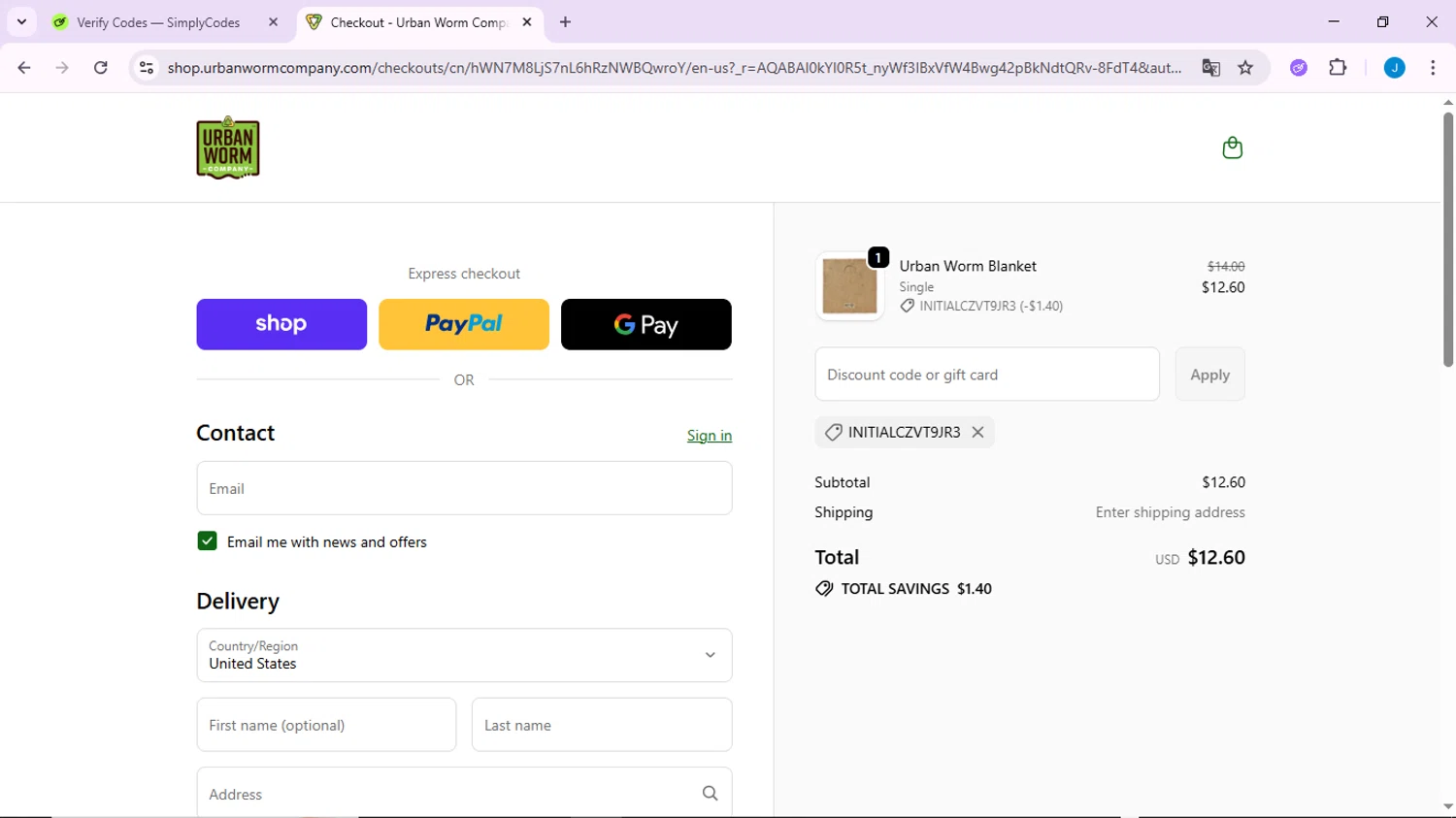Click the browser address bar URL
Screen dimensions: 1456x818
coord(675,68)
